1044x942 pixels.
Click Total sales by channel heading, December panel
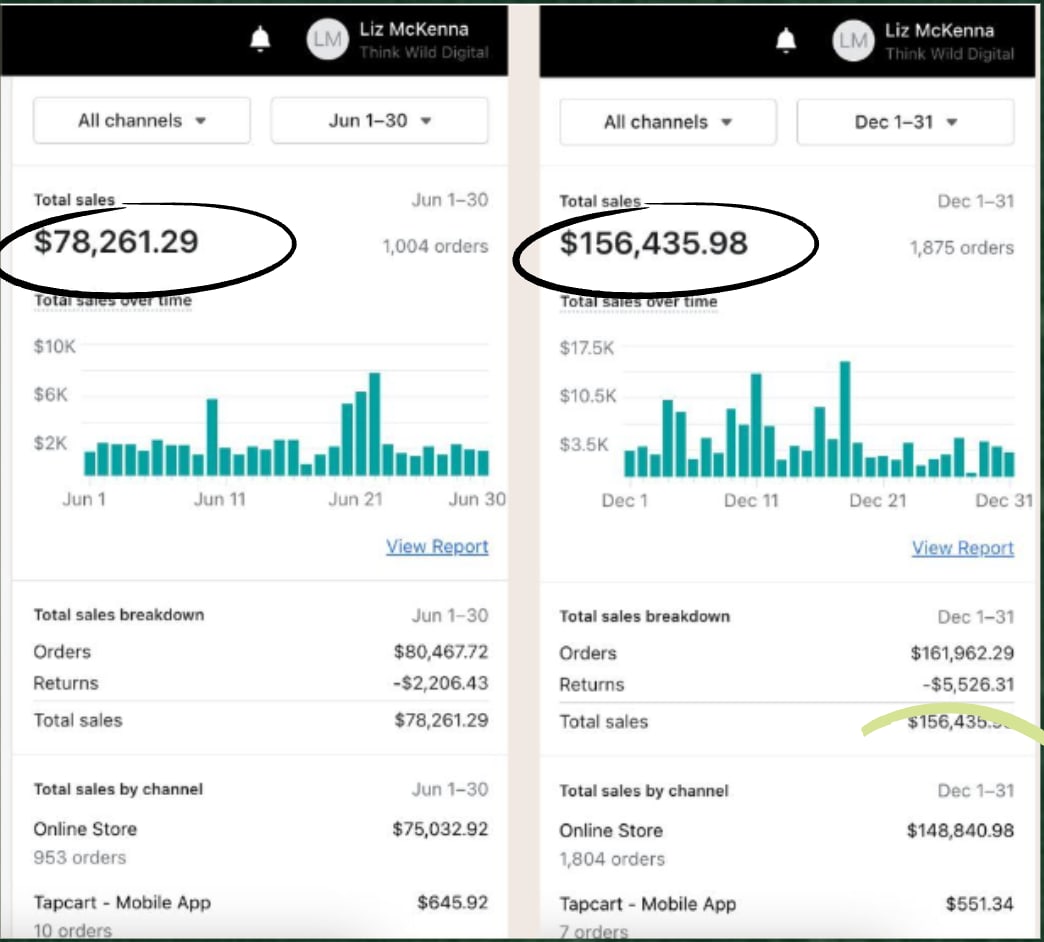pos(644,791)
